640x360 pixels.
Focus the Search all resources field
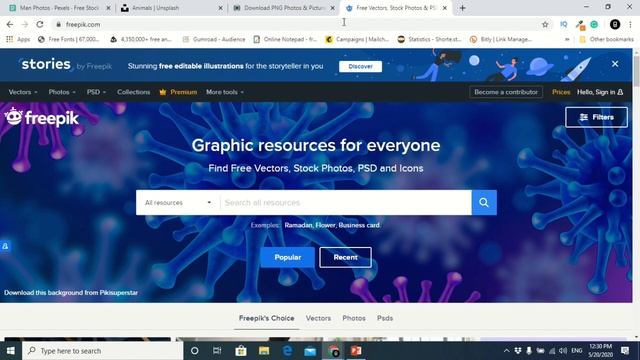click(346, 202)
